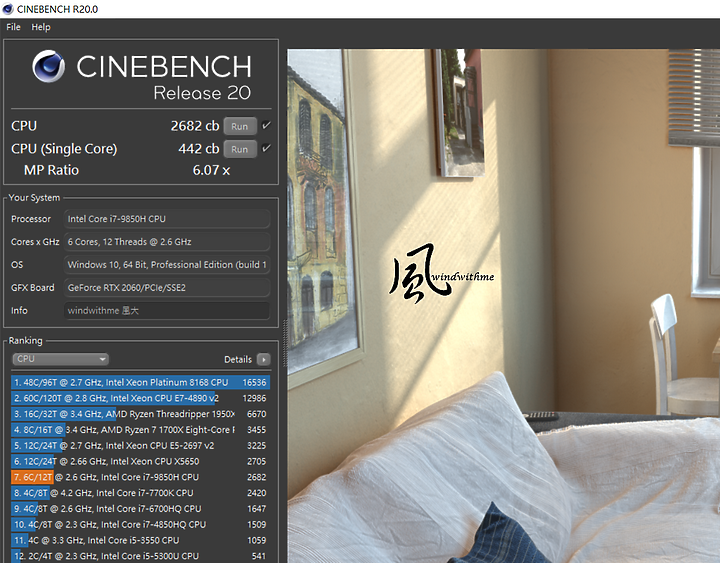Toggle the CPU test checkbox
720x563 pixels.
tap(266, 125)
